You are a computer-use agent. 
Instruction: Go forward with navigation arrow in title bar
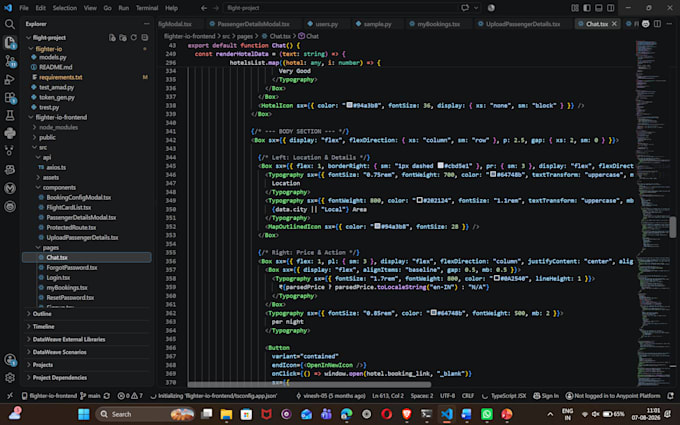(216, 8)
